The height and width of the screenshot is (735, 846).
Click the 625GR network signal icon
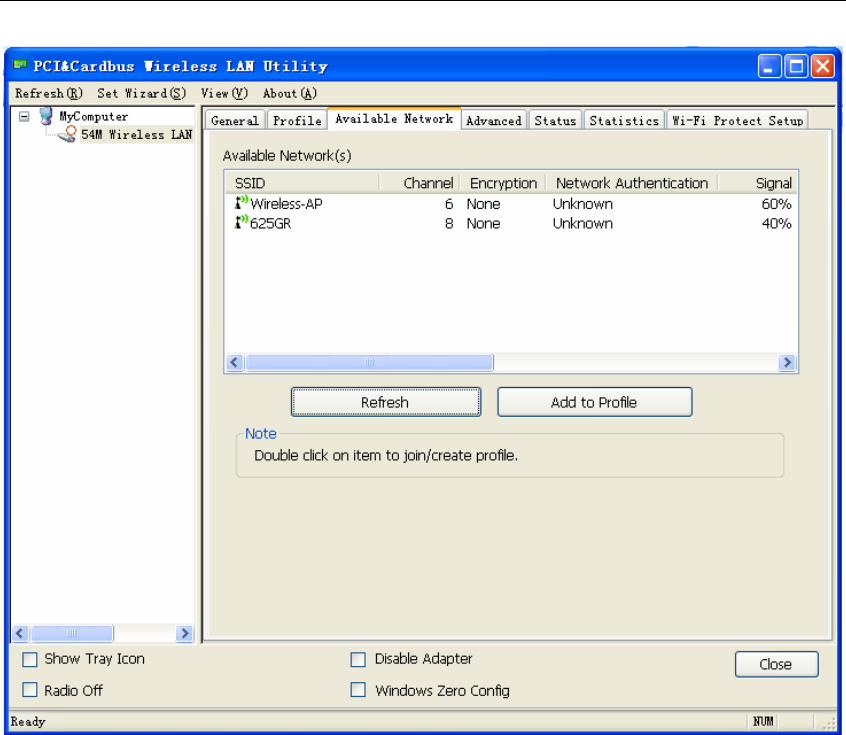[x=241, y=224]
